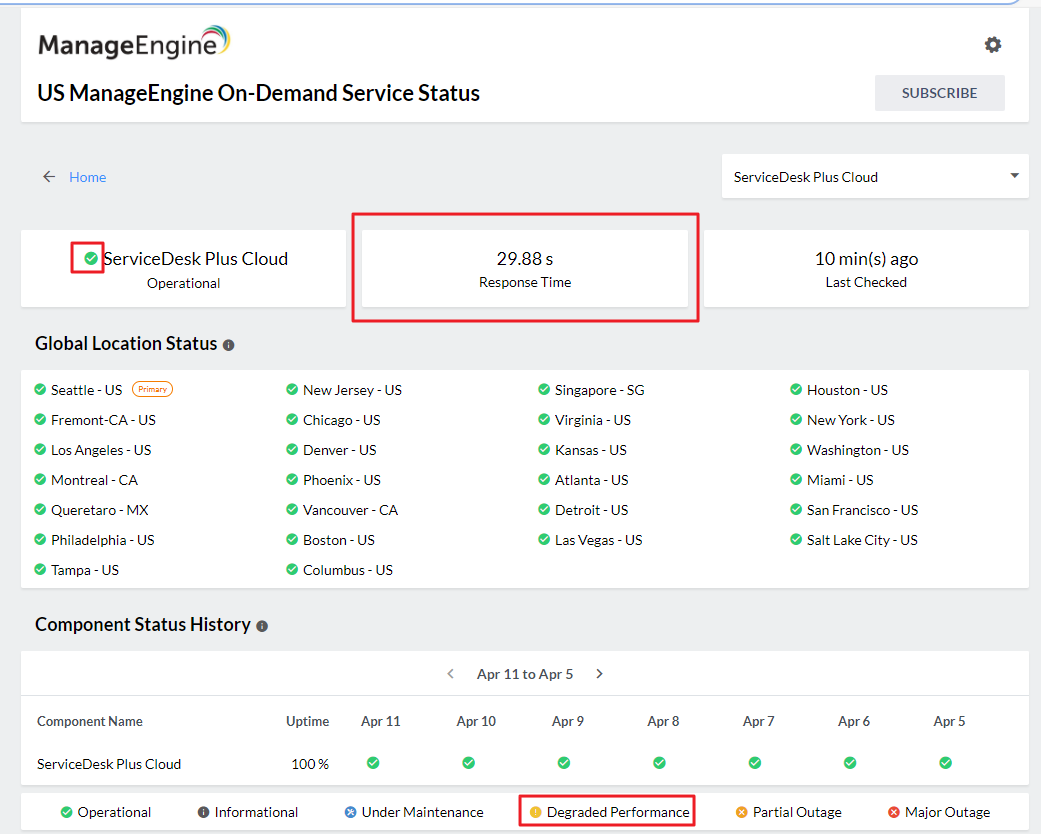Click the Major Outage legend item
This screenshot has height=834, width=1041.
coord(938,812)
